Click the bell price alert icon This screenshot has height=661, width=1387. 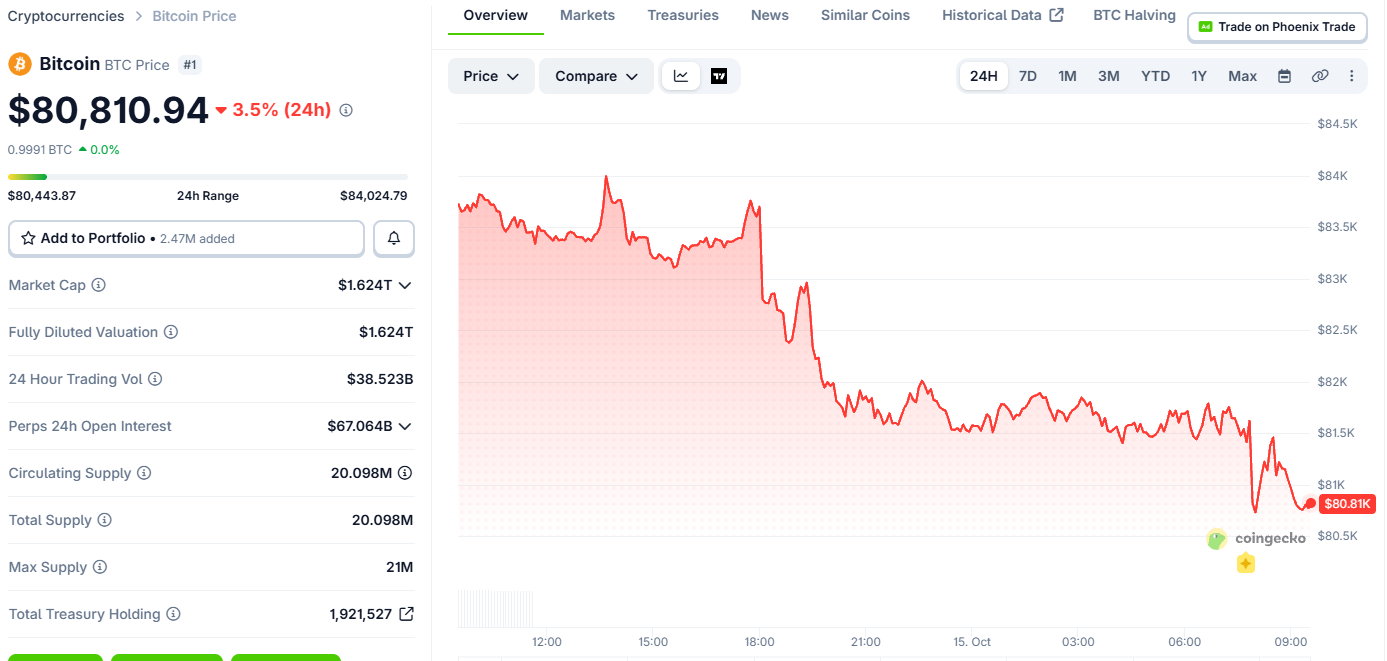pos(394,238)
